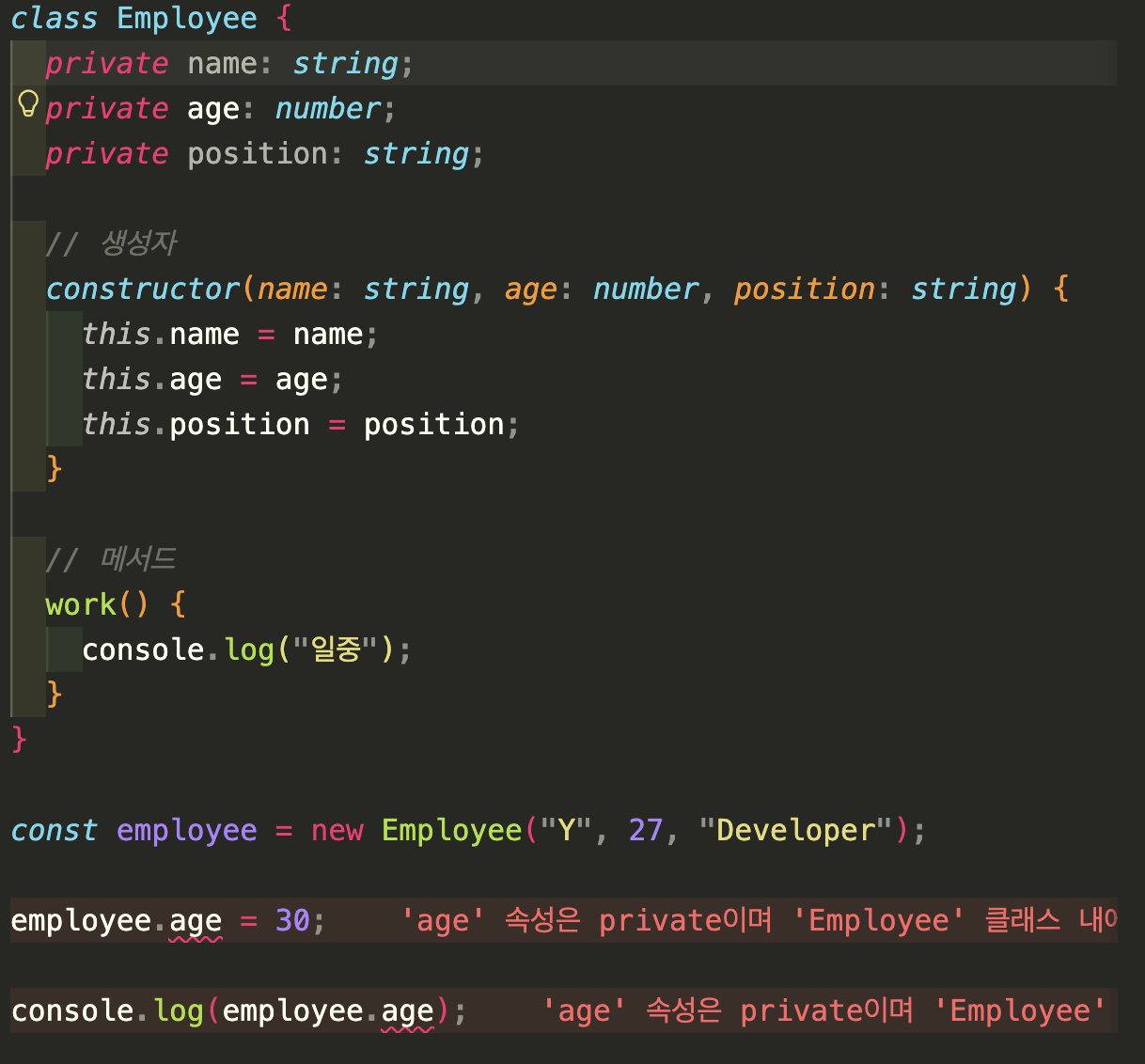Screen dimensions: 1145x1064
Task: Click the value 30 in assignment
Action: (292, 921)
